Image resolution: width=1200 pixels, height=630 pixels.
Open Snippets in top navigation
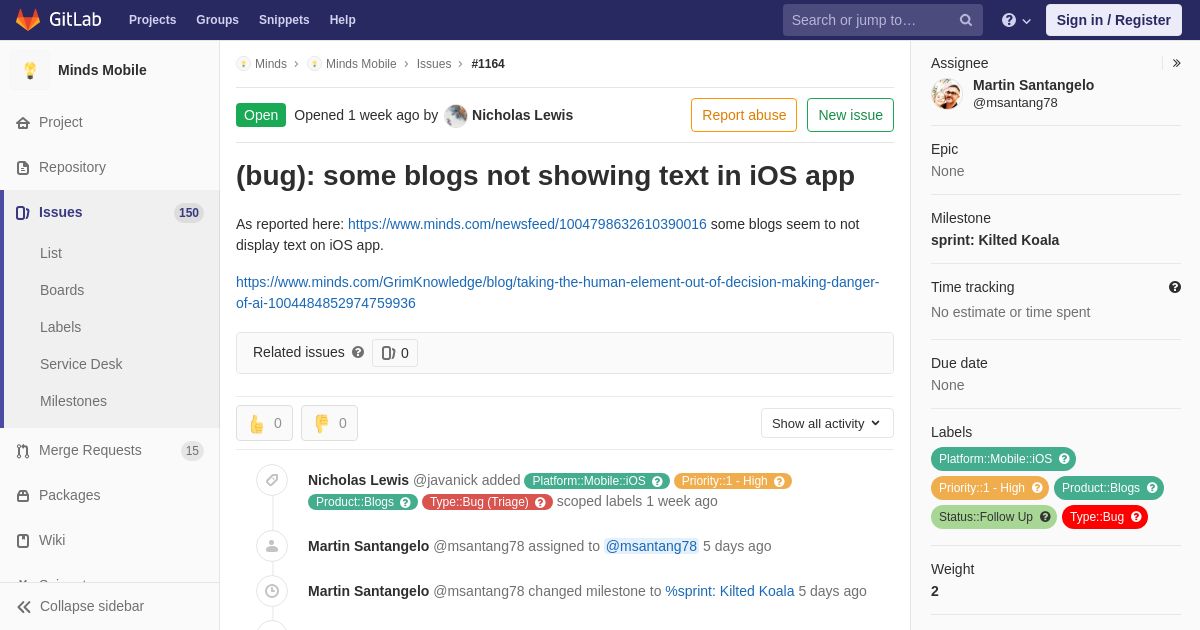[284, 20]
